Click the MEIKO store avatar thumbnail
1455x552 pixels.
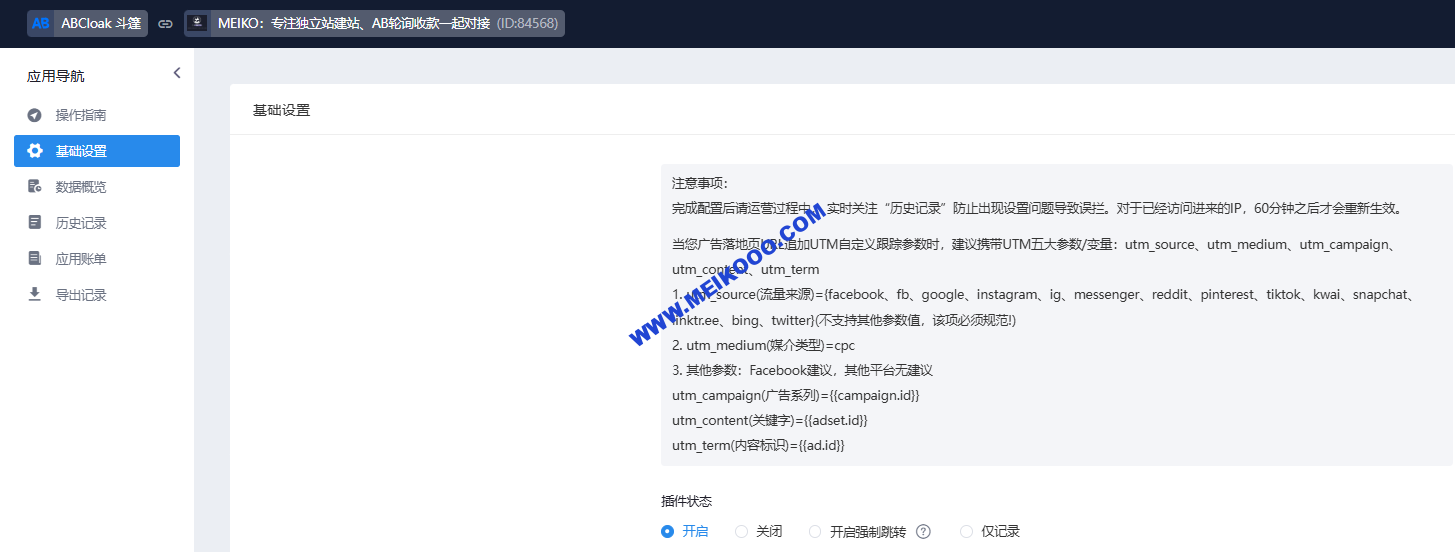(198, 23)
